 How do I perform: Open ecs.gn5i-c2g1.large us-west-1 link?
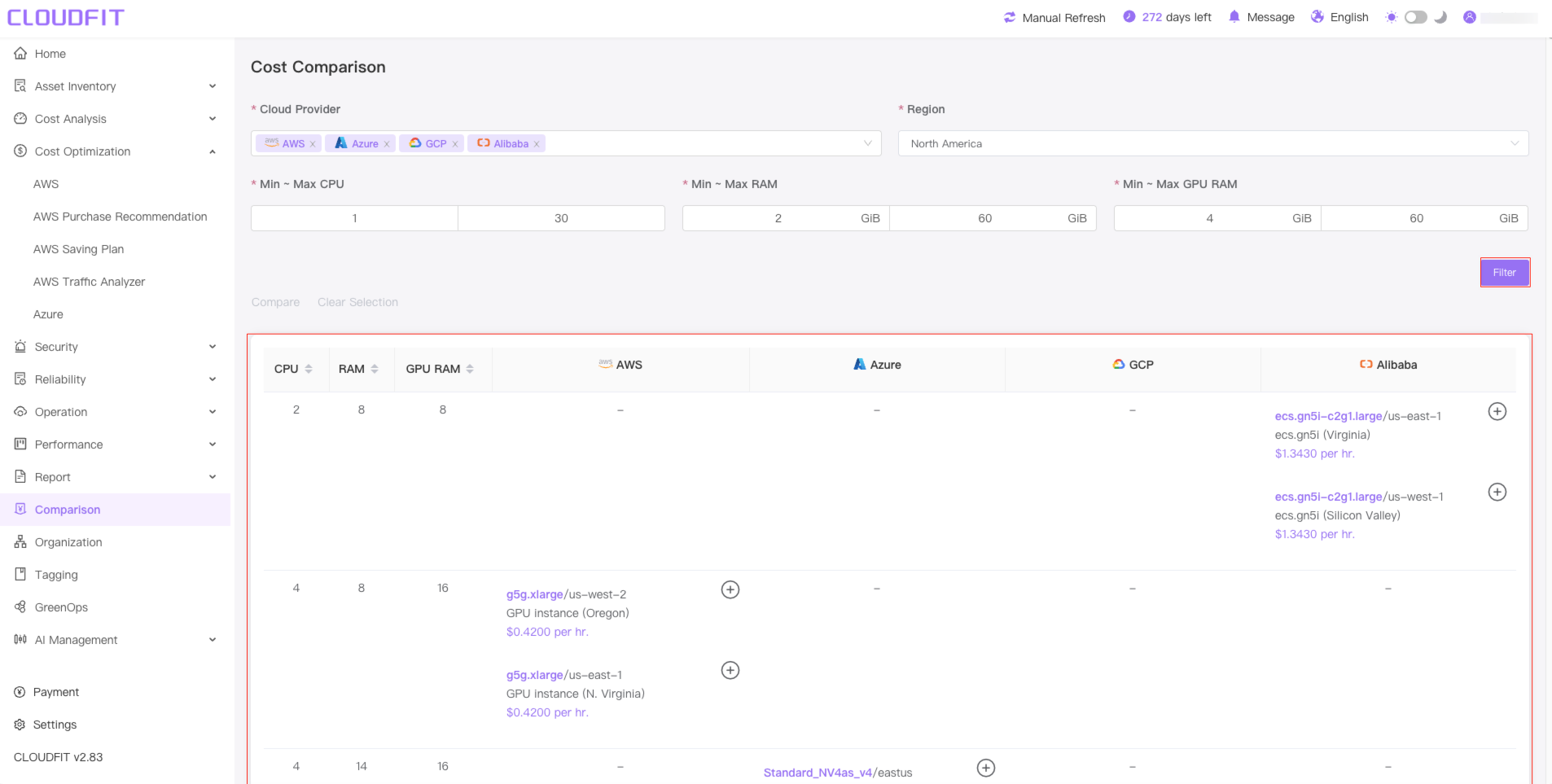(x=1329, y=497)
